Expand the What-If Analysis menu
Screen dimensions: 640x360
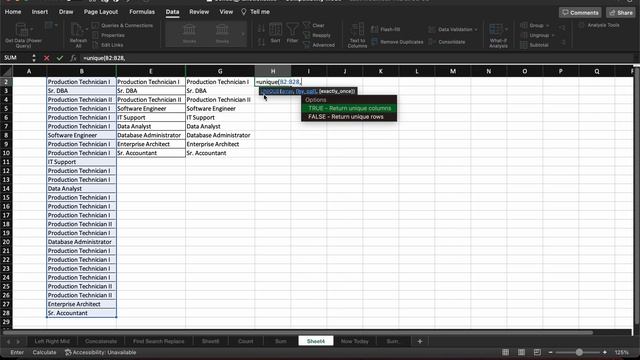pyautogui.click(x=498, y=36)
